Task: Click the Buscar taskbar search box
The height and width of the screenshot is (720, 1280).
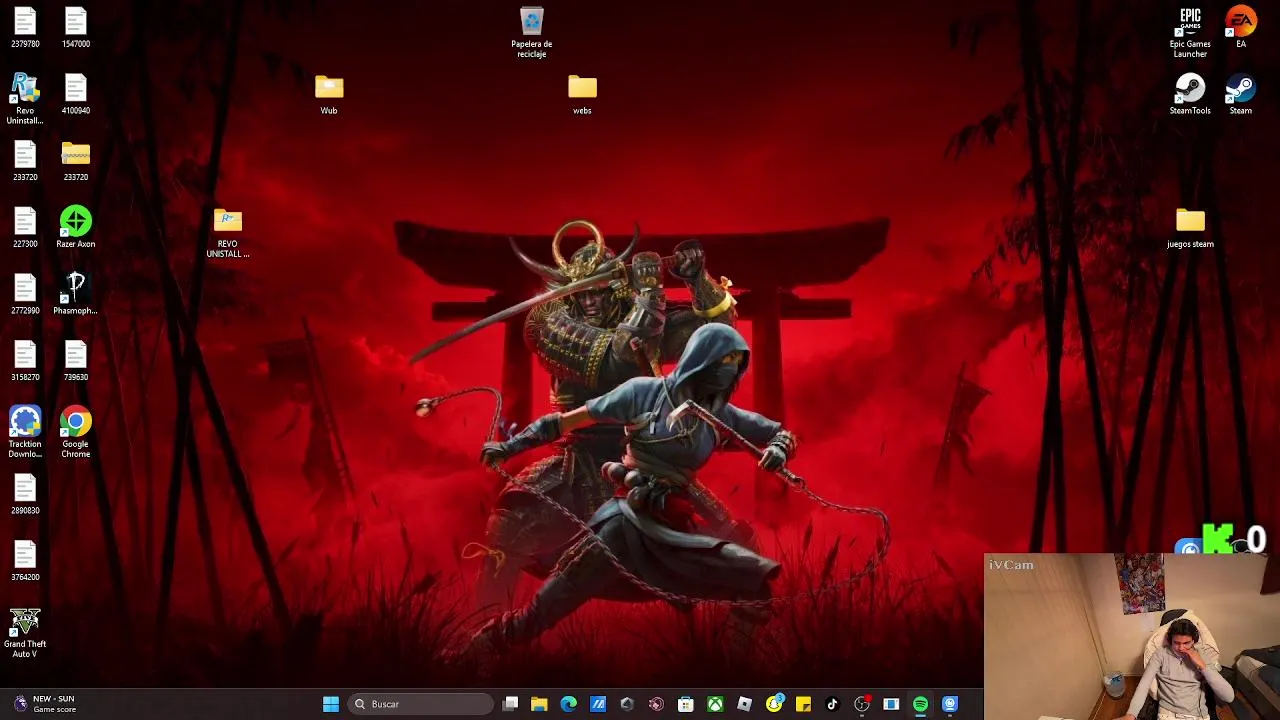Action: (421, 704)
